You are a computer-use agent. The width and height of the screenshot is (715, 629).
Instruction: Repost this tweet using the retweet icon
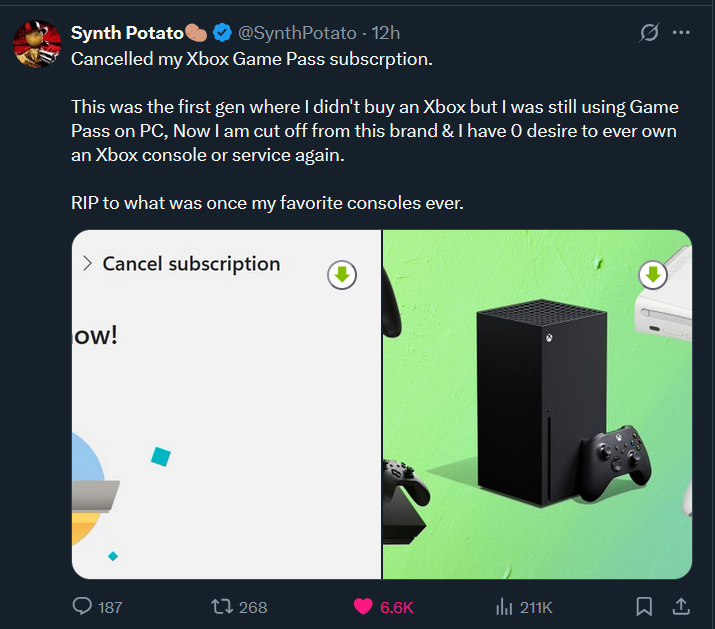point(225,606)
